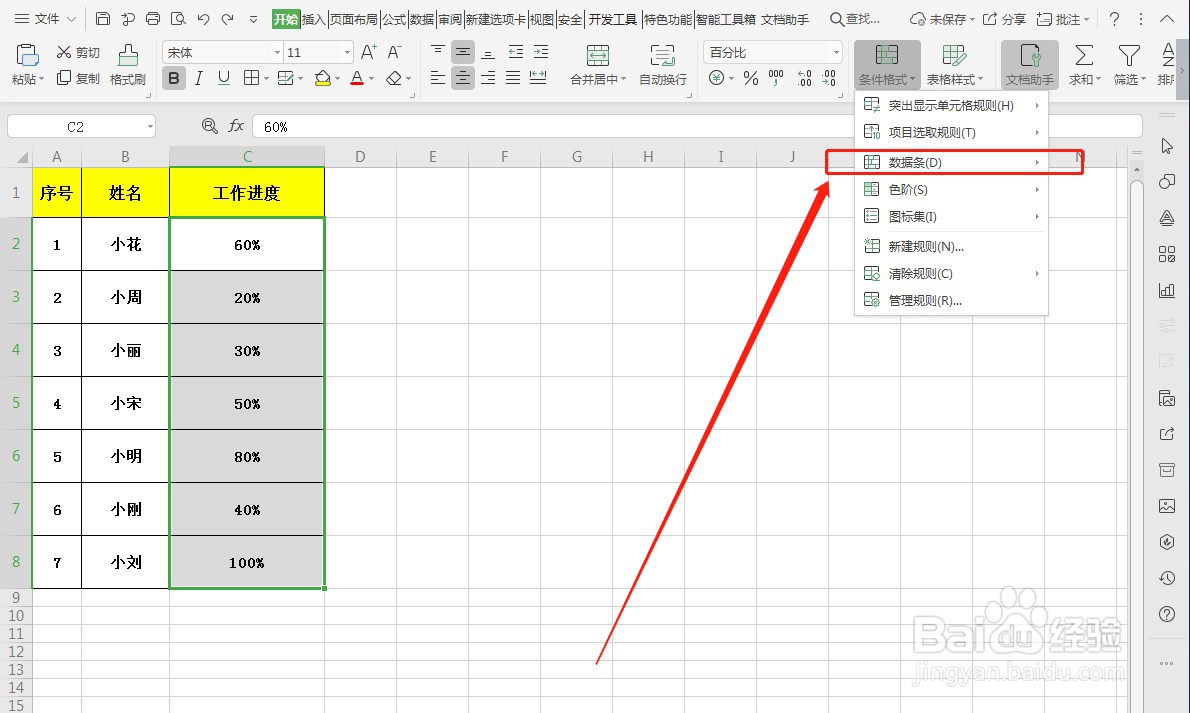Click the insert function fx icon
This screenshot has width=1190, height=713.
tap(236, 126)
